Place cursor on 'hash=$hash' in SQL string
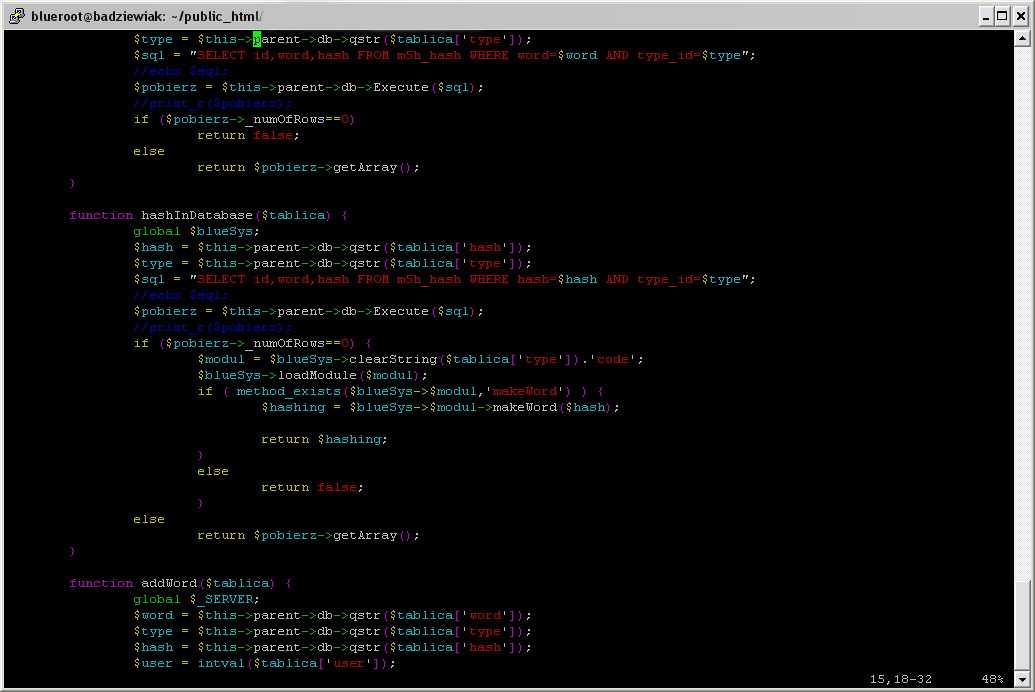This screenshot has height=692, width=1035. tap(557, 279)
